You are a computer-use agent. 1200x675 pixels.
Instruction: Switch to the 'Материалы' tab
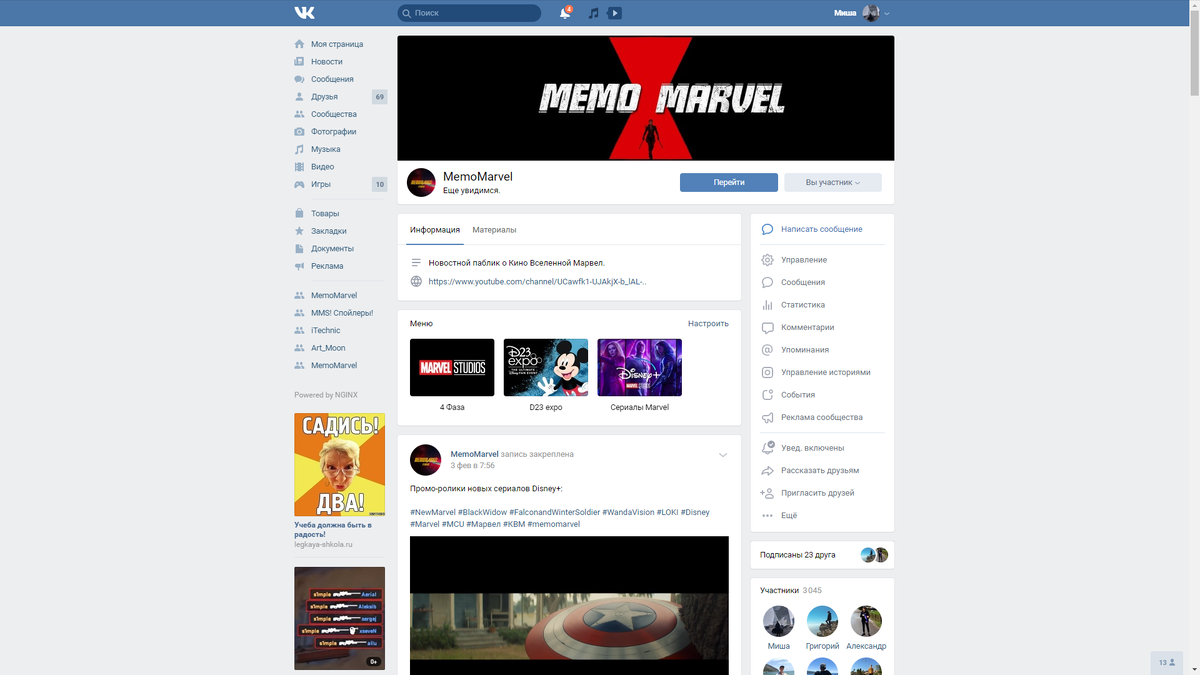pyautogui.click(x=494, y=230)
